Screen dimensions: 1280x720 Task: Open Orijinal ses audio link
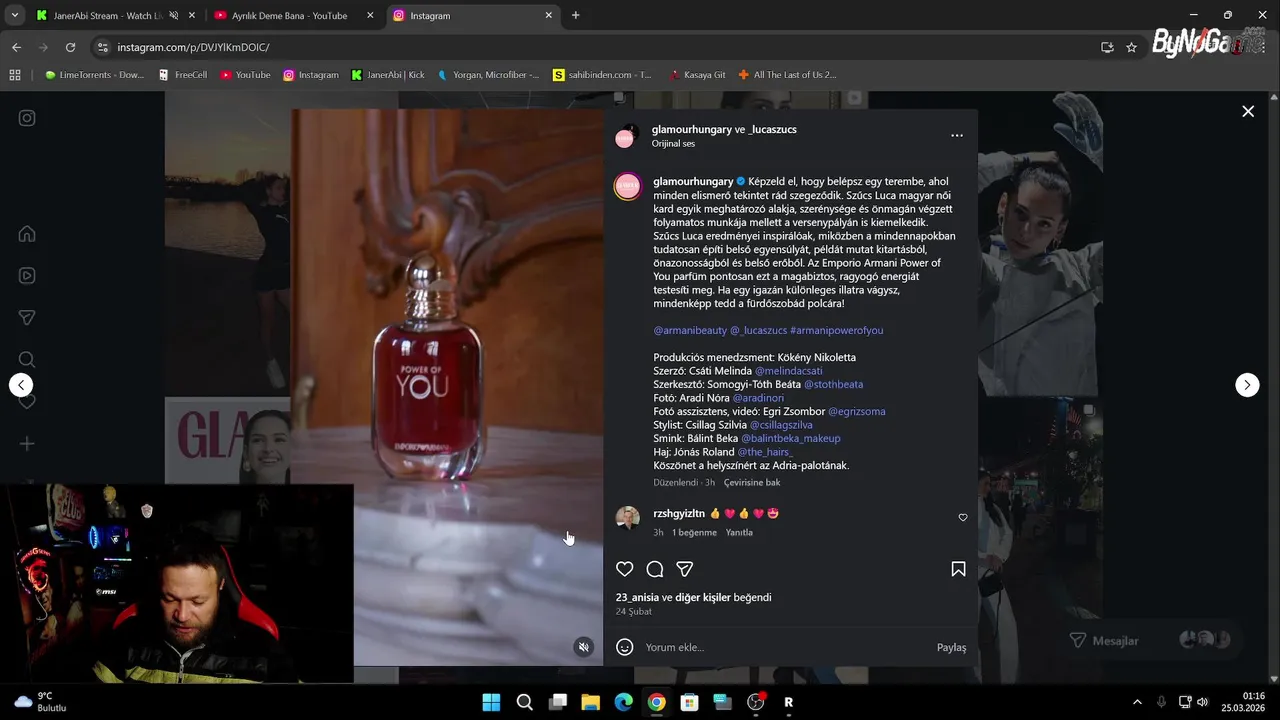click(673, 143)
